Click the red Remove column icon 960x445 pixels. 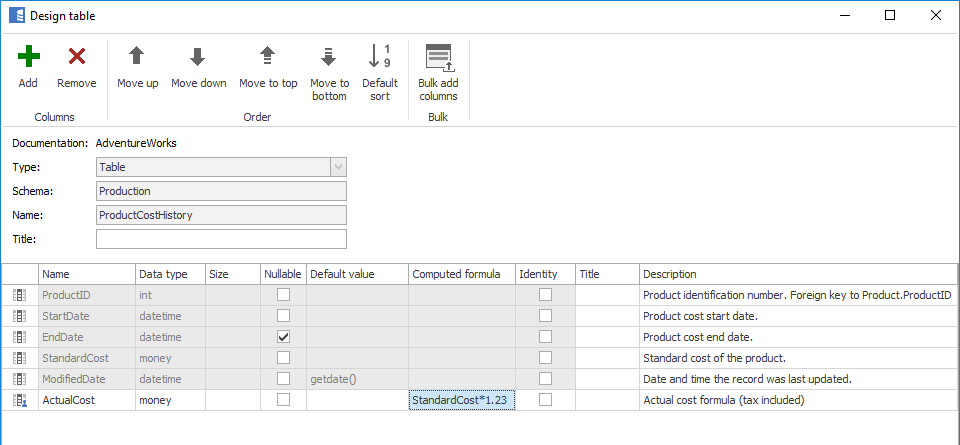coord(76,58)
